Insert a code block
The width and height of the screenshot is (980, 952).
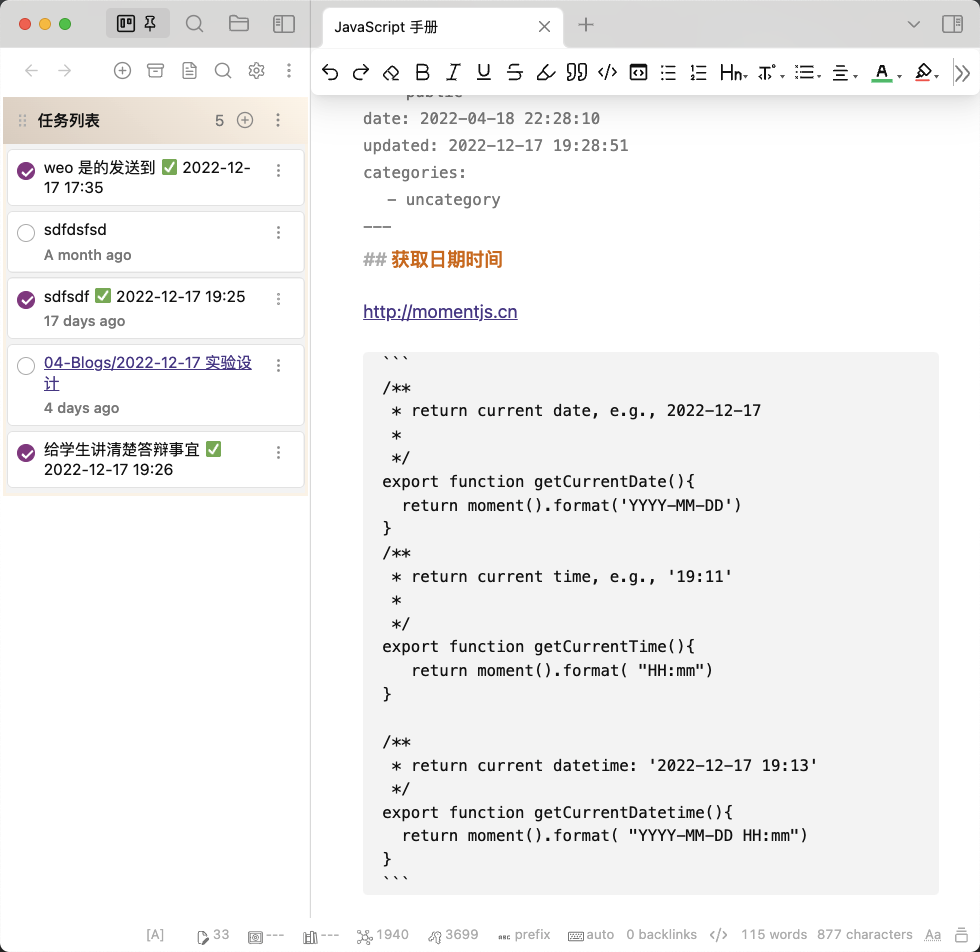click(638, 73)
